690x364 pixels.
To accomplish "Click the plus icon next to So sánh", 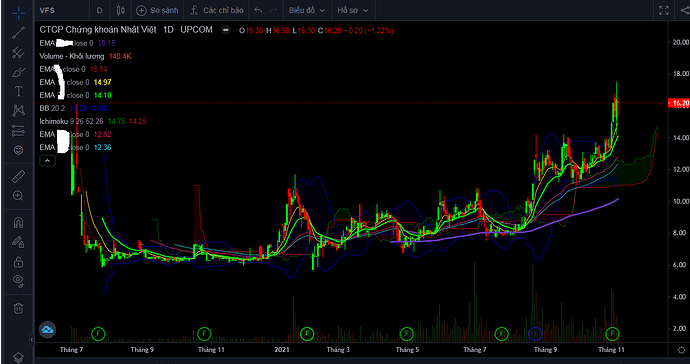I will point(141,10).
